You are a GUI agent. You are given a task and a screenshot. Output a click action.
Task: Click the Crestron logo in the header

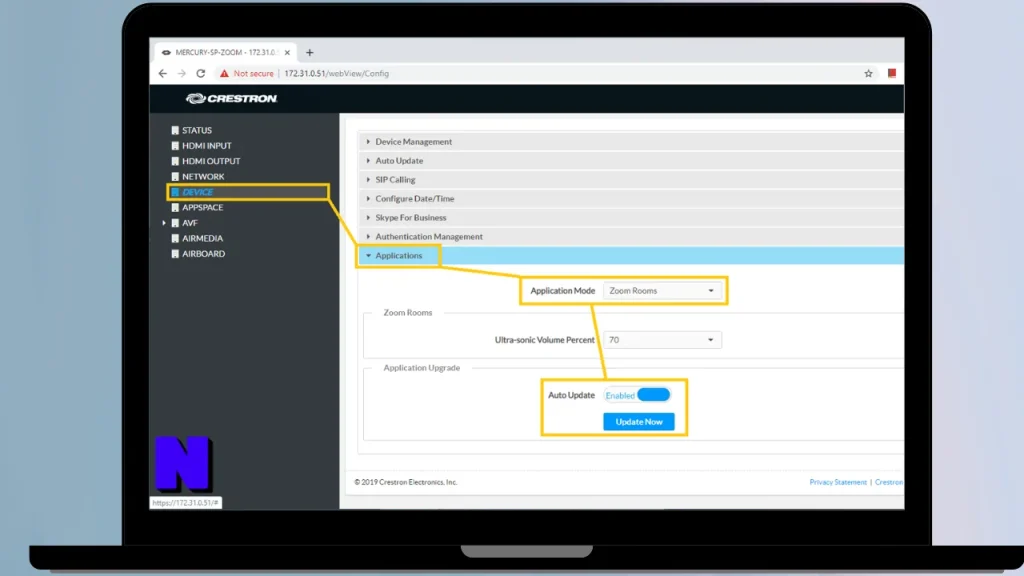231,99
